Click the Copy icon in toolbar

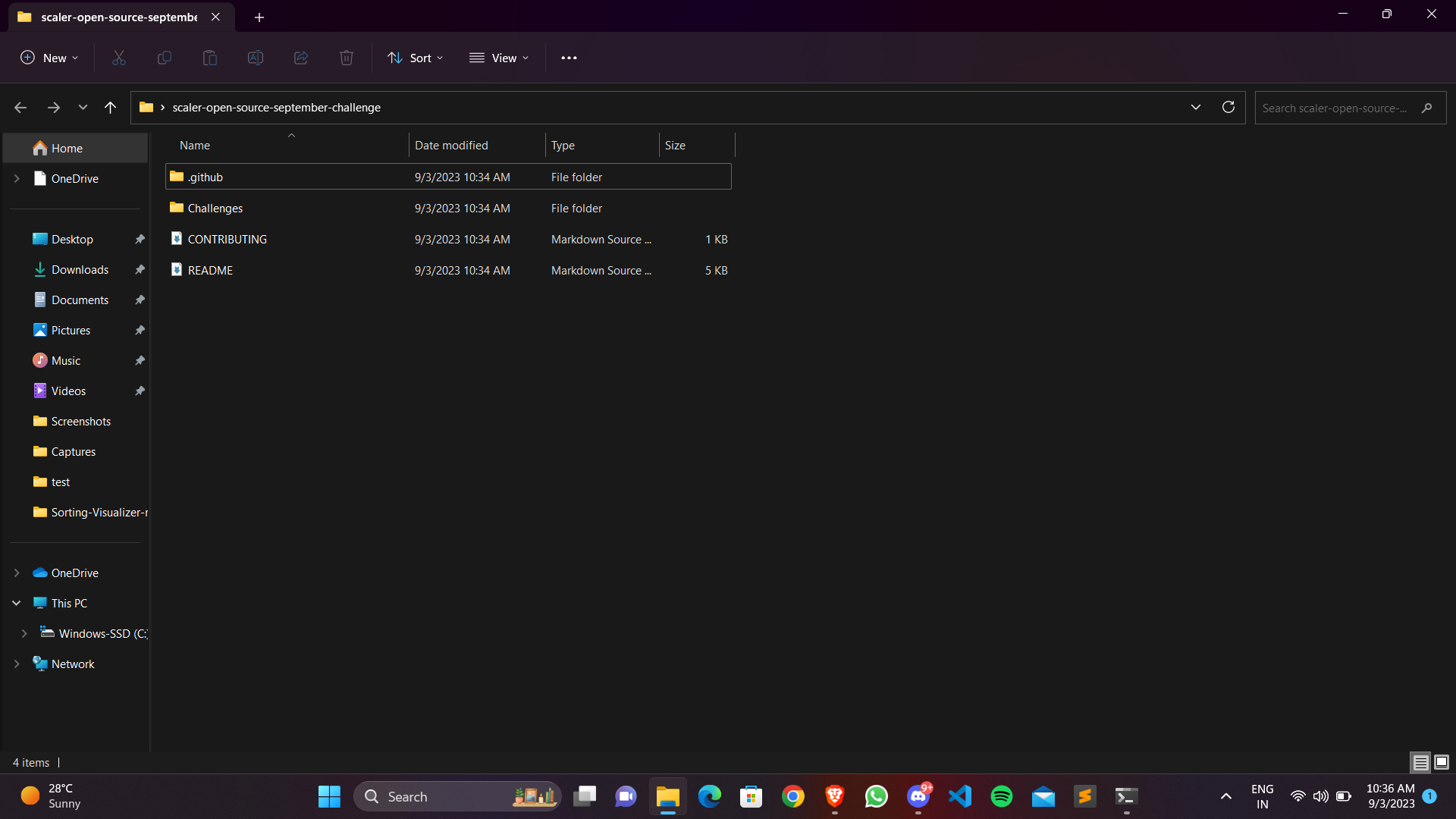click(x=164, y=58)
